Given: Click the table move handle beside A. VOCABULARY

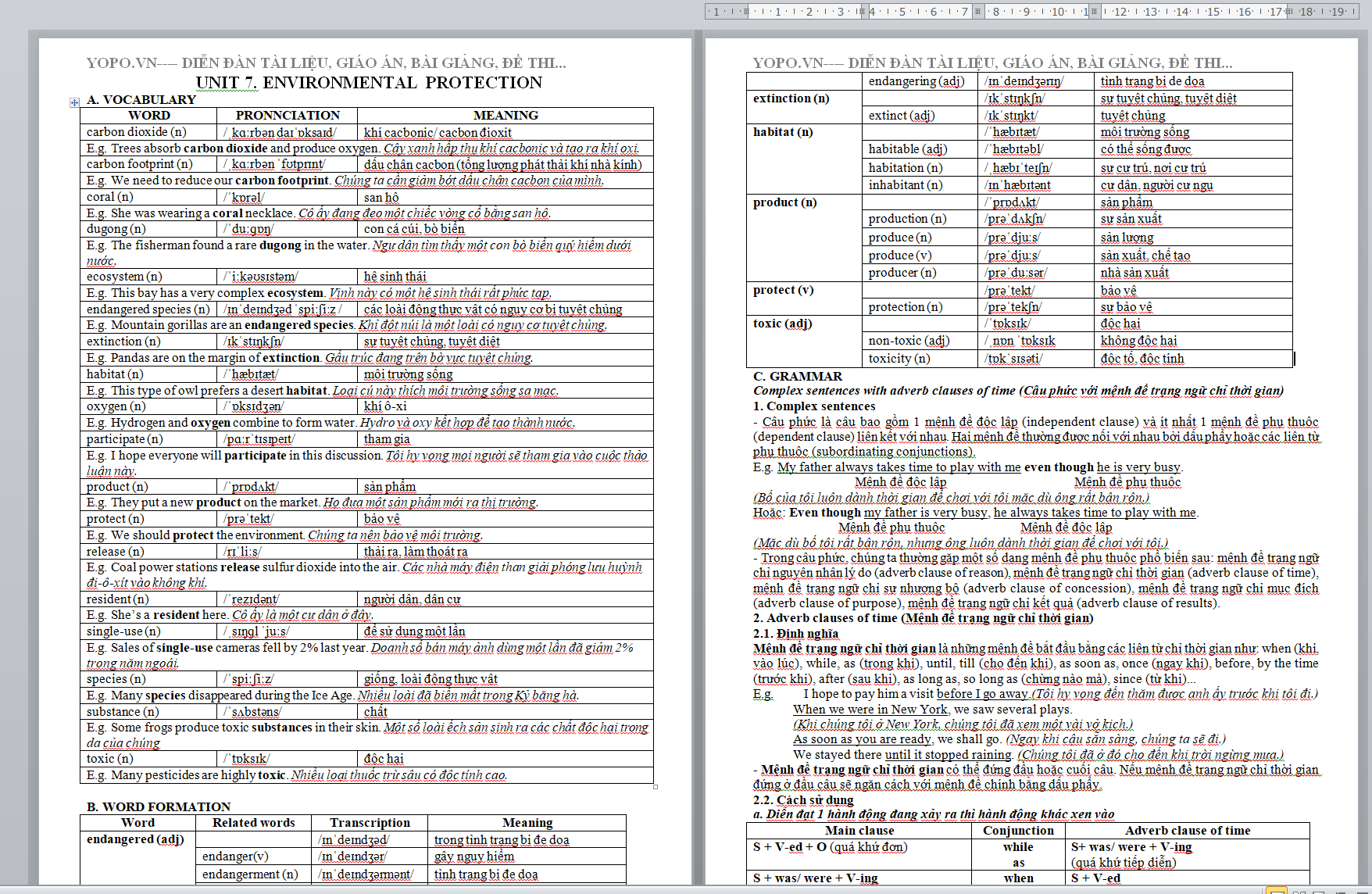Looking at the screenshot, I should click(74, 102).
